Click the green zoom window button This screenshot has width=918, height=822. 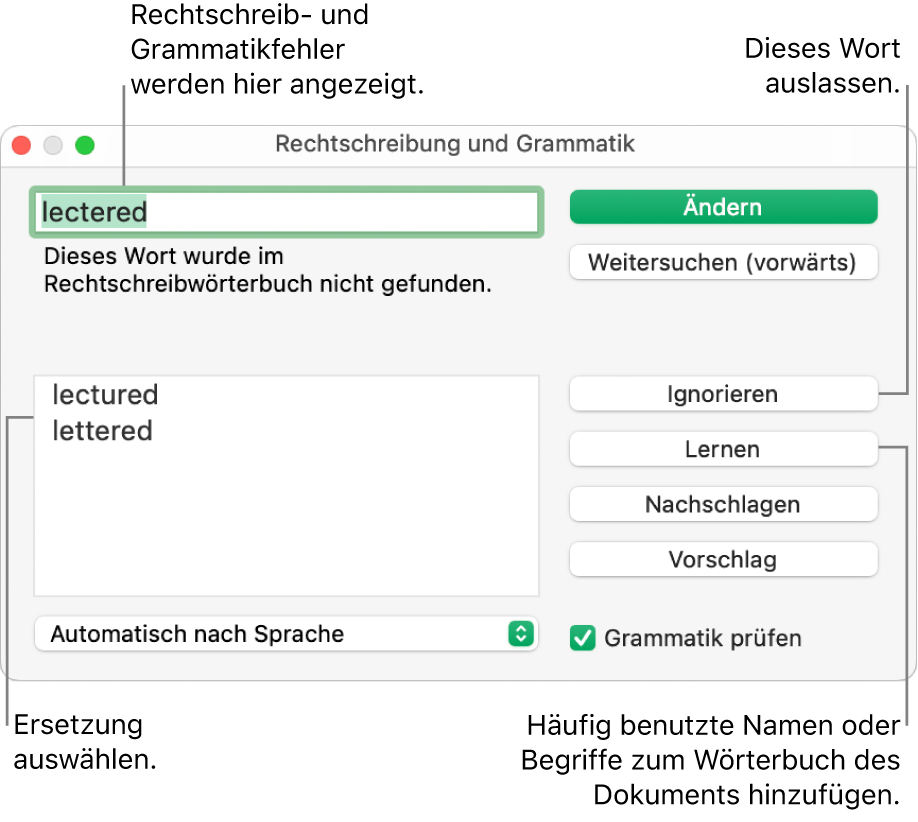tap(85, 145)
